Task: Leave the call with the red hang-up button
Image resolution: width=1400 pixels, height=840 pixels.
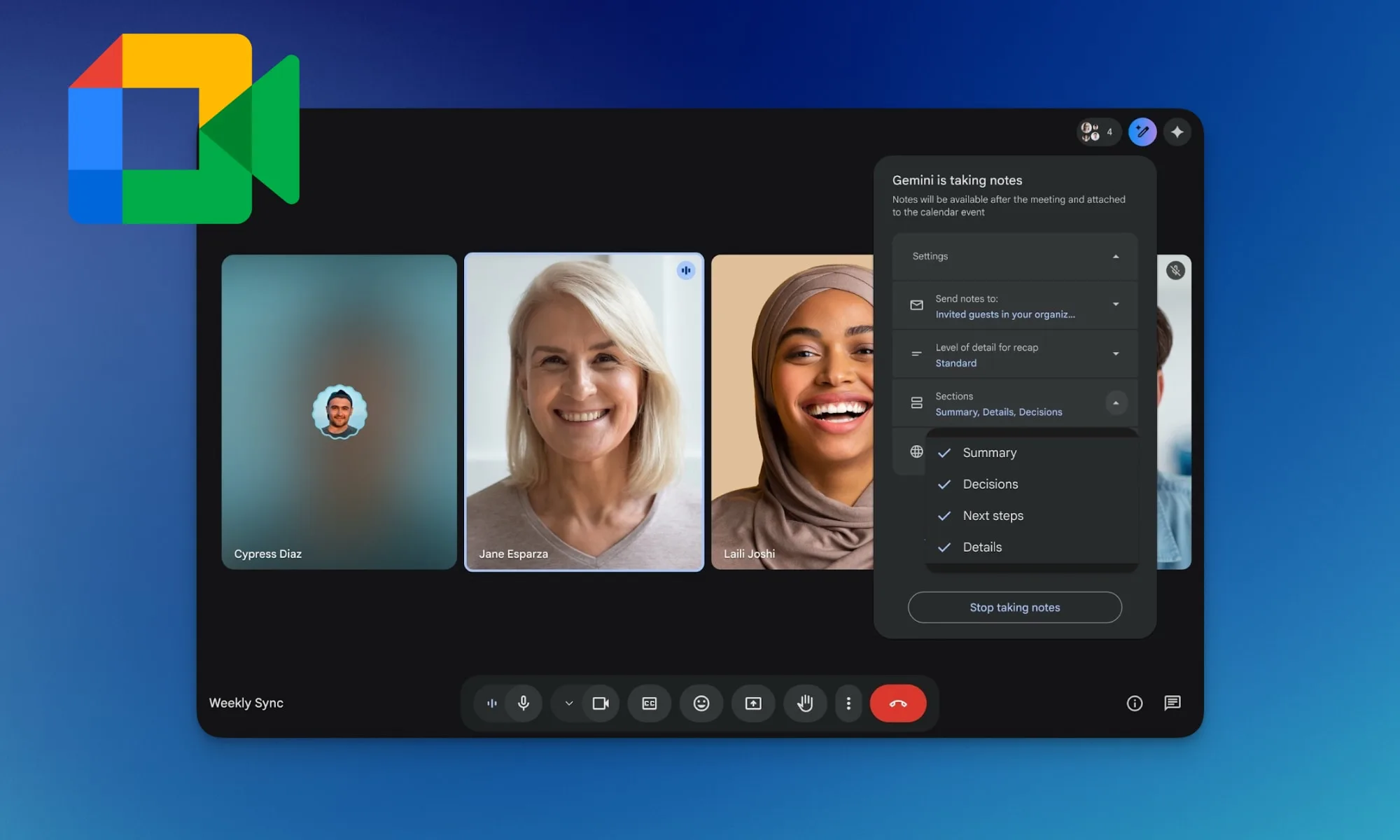Action: click(898, 703)
